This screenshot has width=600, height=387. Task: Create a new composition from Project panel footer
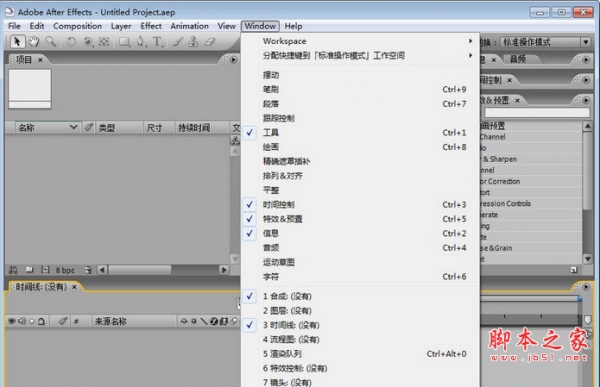pyautogui.click(x=45, y=270)
